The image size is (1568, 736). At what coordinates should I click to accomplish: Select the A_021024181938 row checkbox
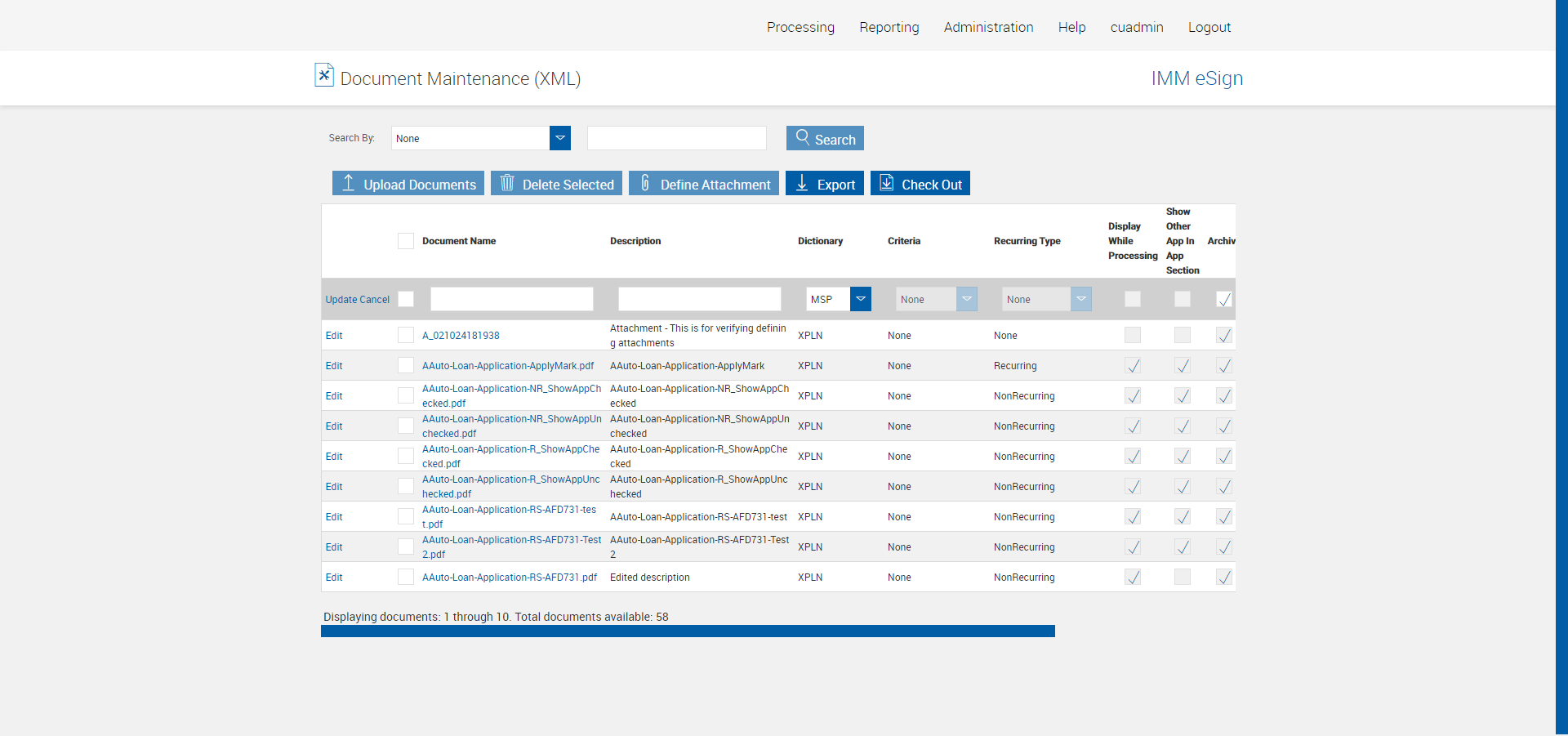point(406,335)
